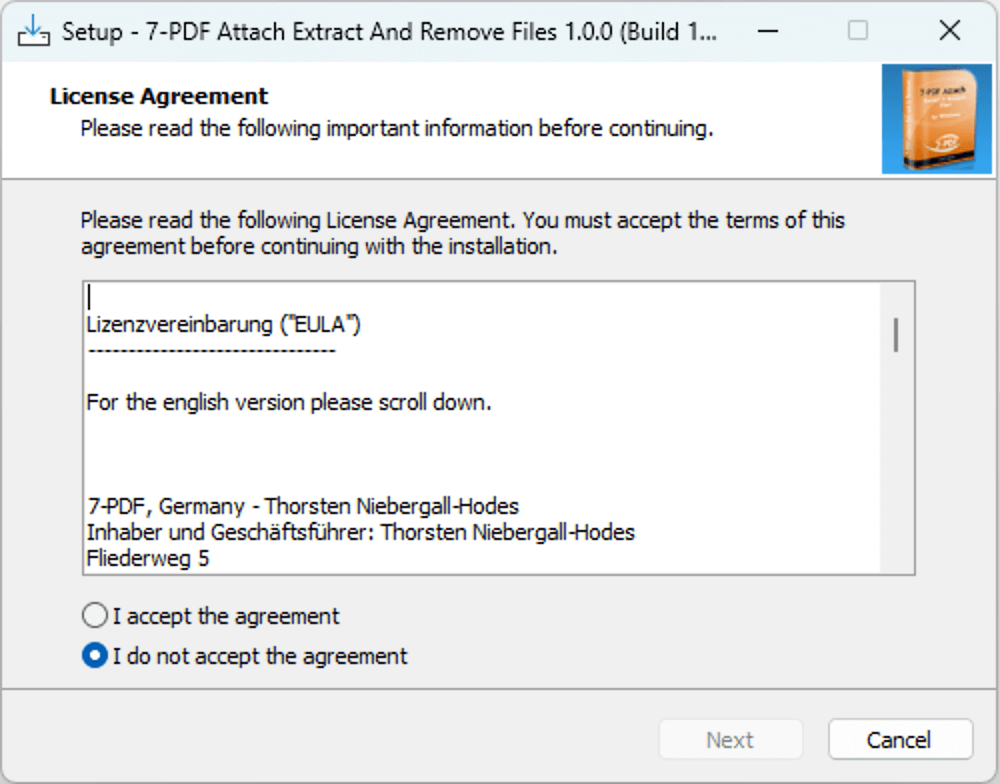Click the license text scrollbar thumb
This screenshot has height=784, width=1000.
[x=895, y=334]
